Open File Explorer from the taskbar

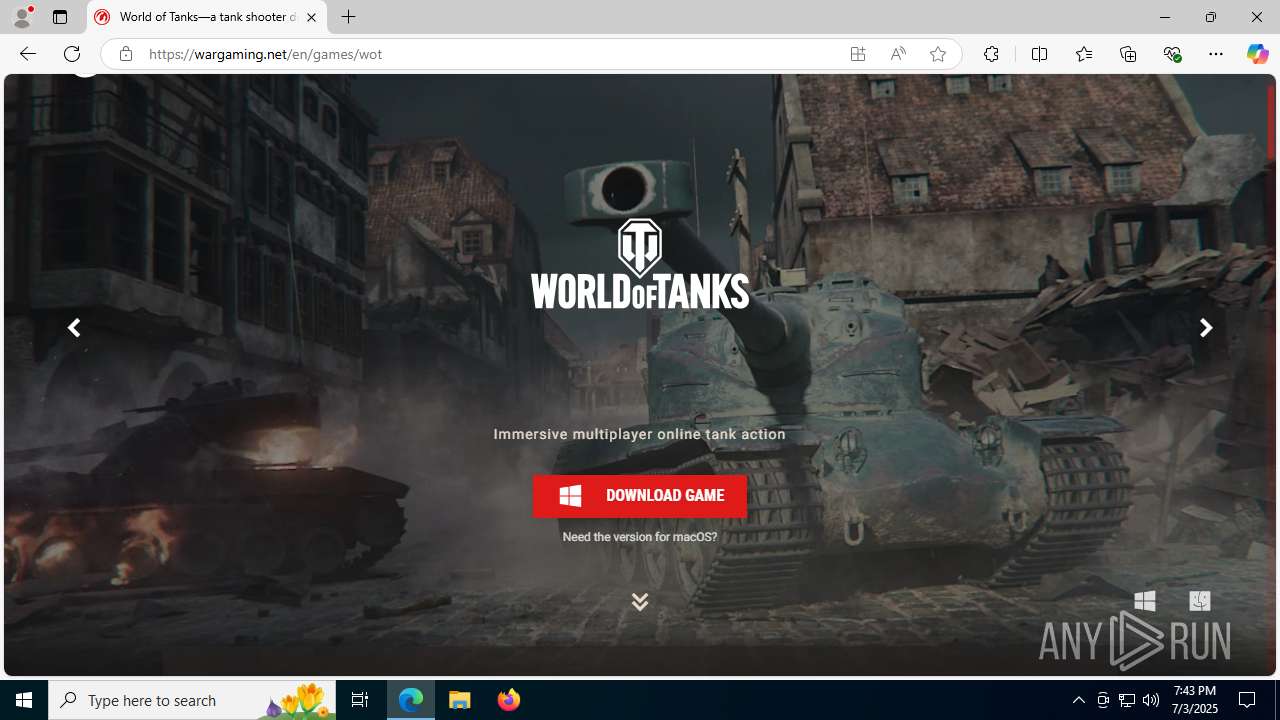click(x=460, y=700)
